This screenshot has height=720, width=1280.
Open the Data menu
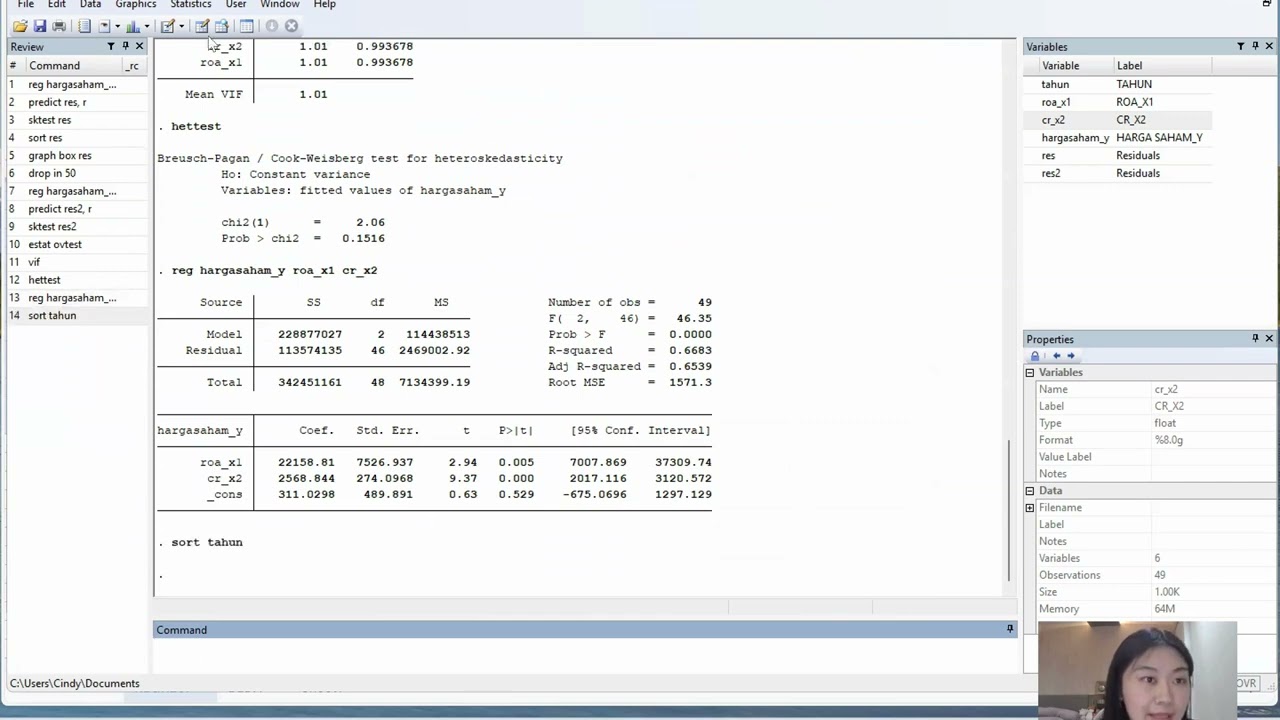point(90,5)
